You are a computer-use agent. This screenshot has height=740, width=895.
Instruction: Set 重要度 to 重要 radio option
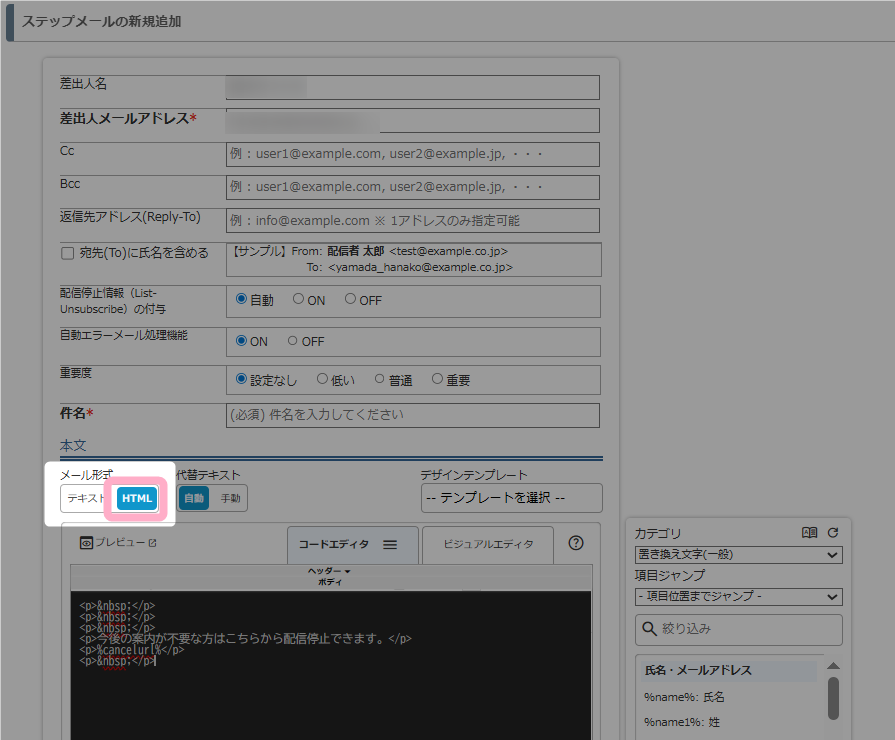tap(437, 380)
